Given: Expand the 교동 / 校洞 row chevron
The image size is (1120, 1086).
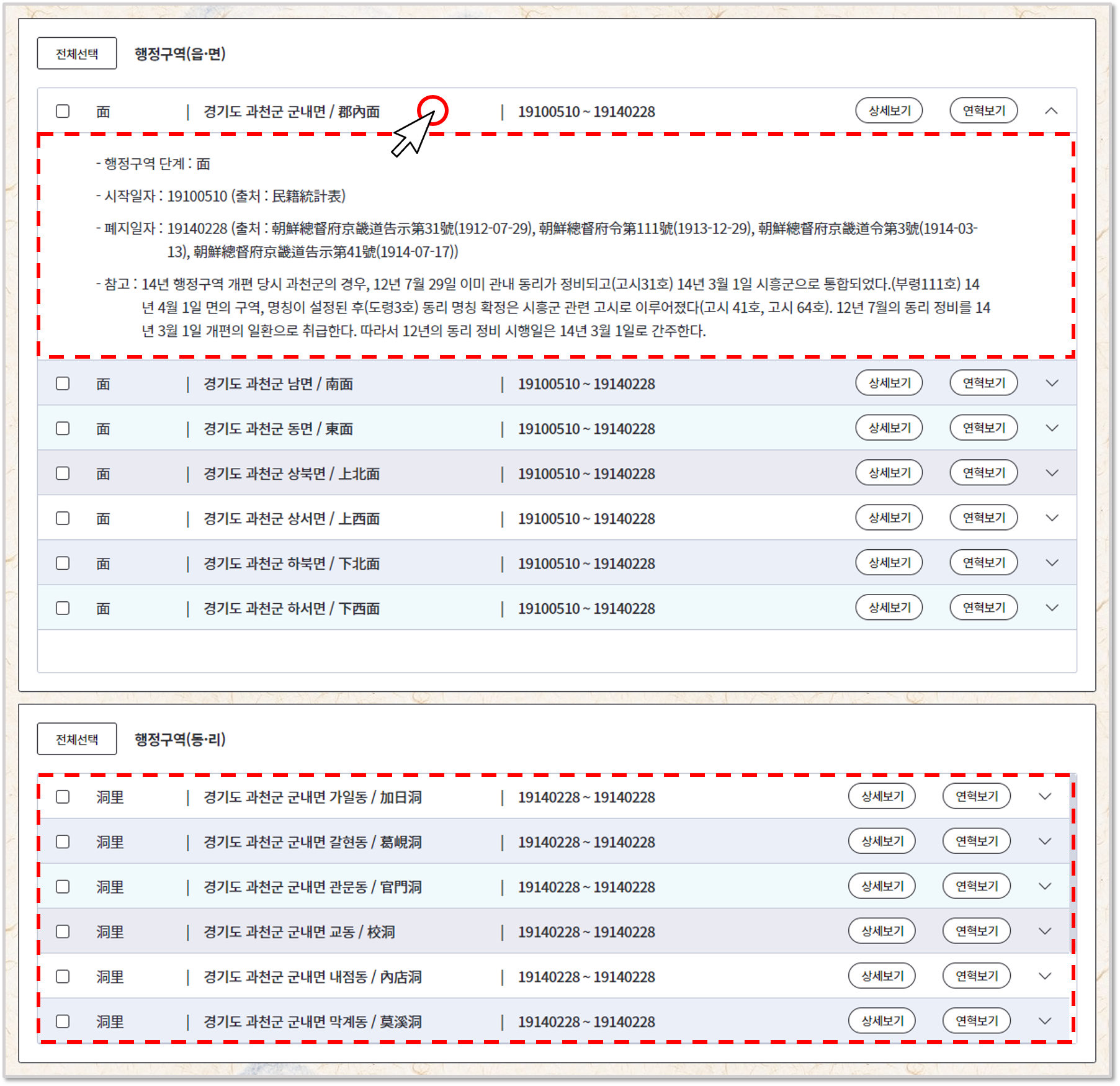Looking at the screenshot, I should pos(1045,931).
